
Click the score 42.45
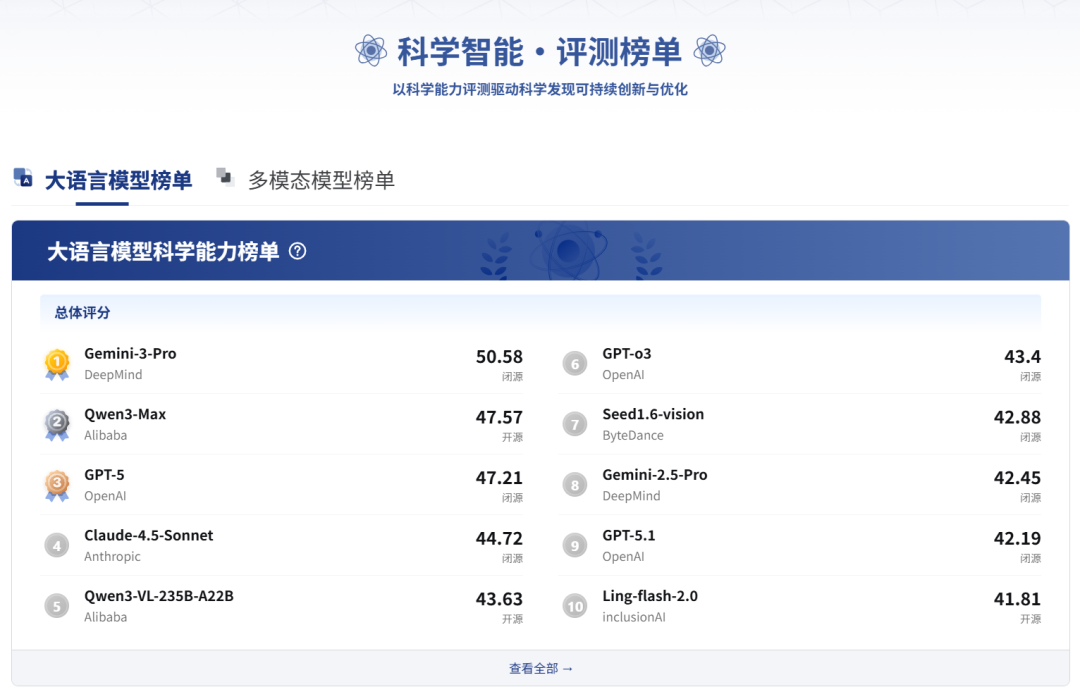pyautogui.click(x=1017, y=478)
